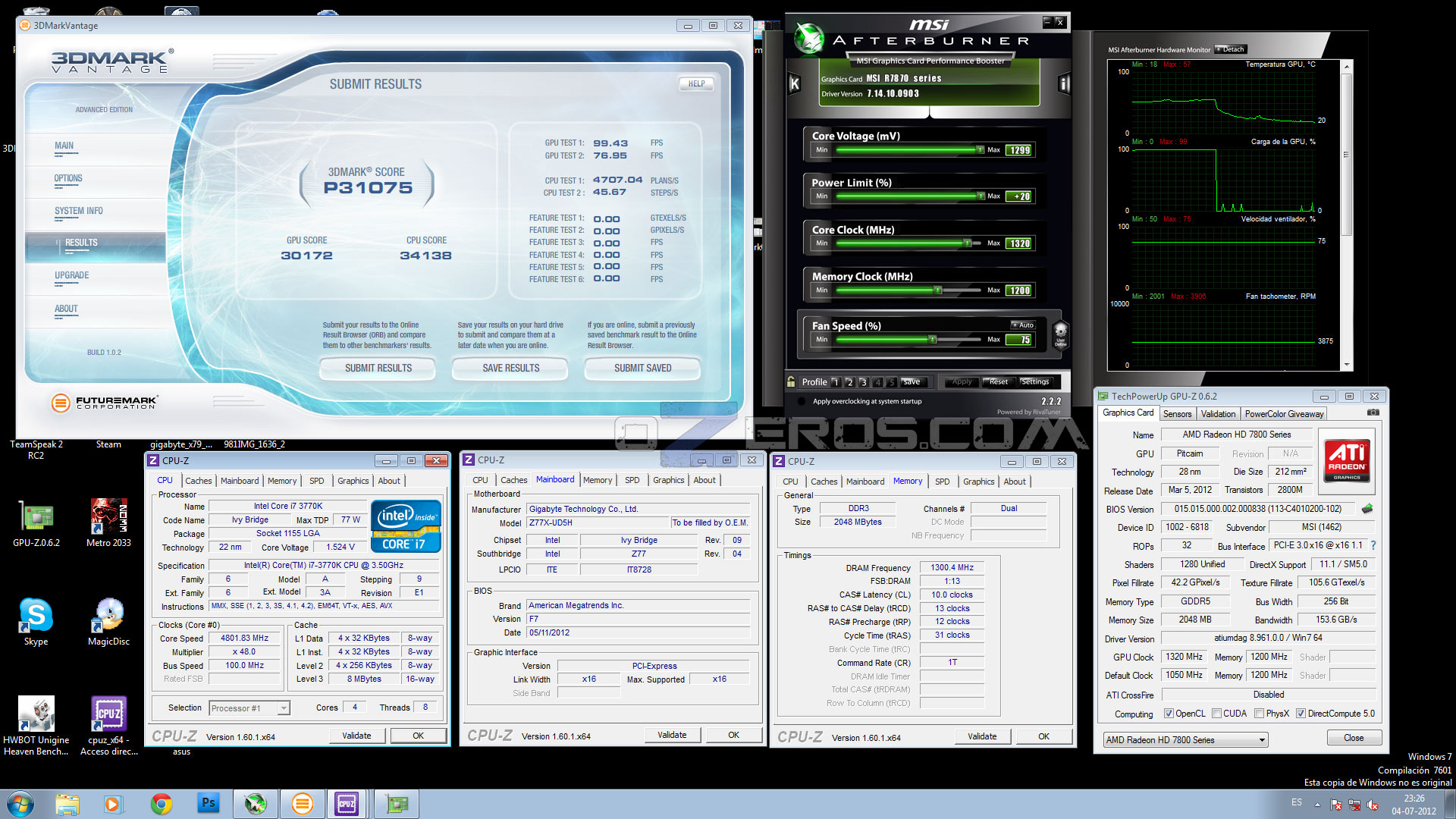Select Afterburner profile slot 3
1456x819 pixels.
[x=864, y=382]
